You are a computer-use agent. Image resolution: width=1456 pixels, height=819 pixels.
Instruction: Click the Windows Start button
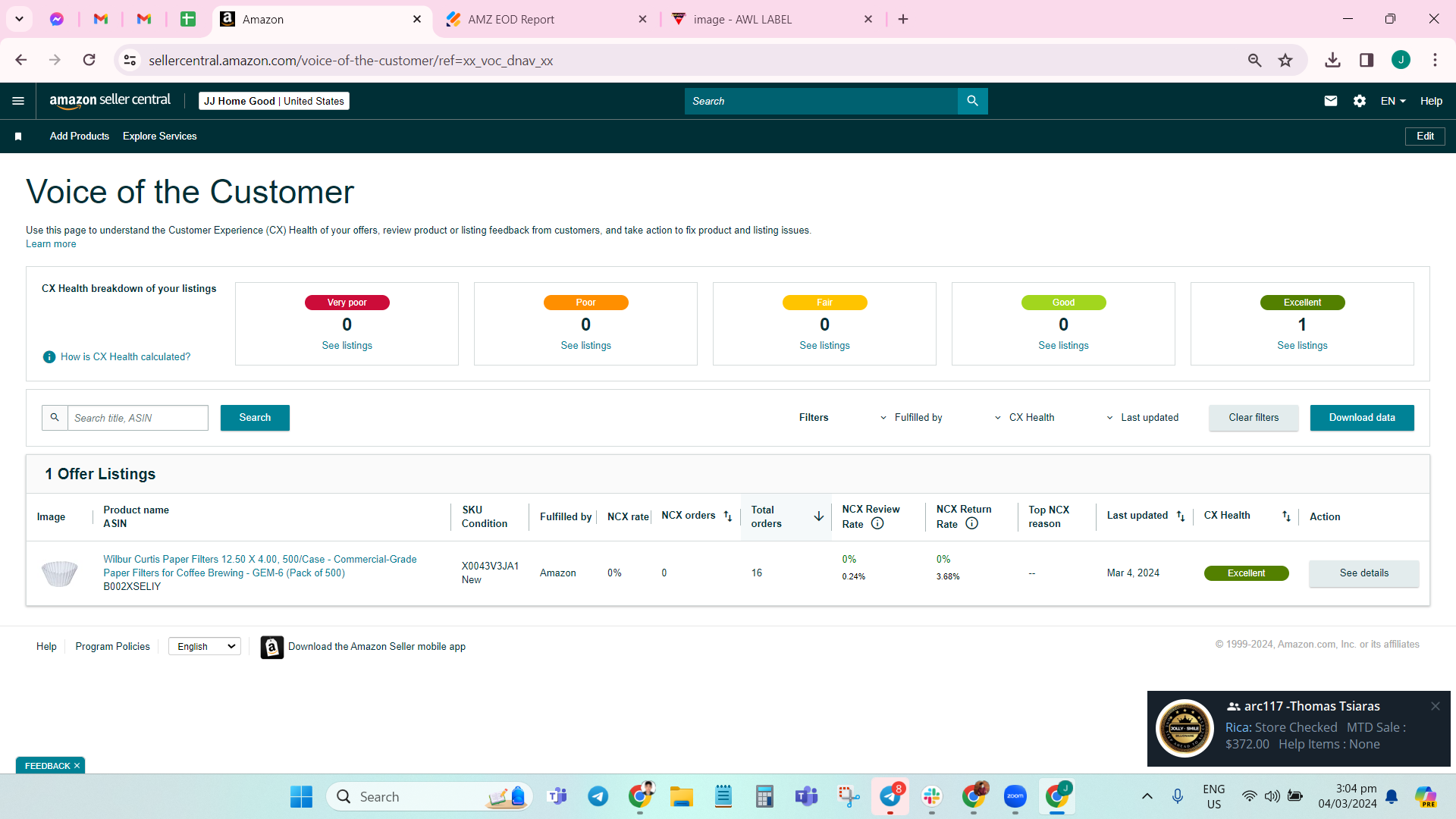[x=301, y=796]
